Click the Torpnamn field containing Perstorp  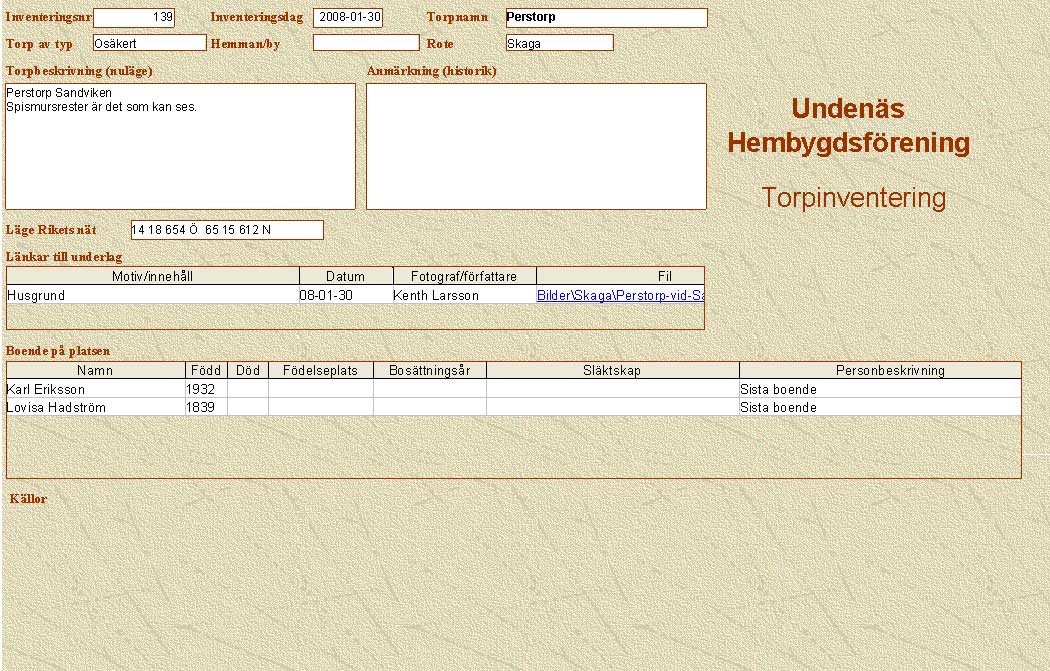606,18
